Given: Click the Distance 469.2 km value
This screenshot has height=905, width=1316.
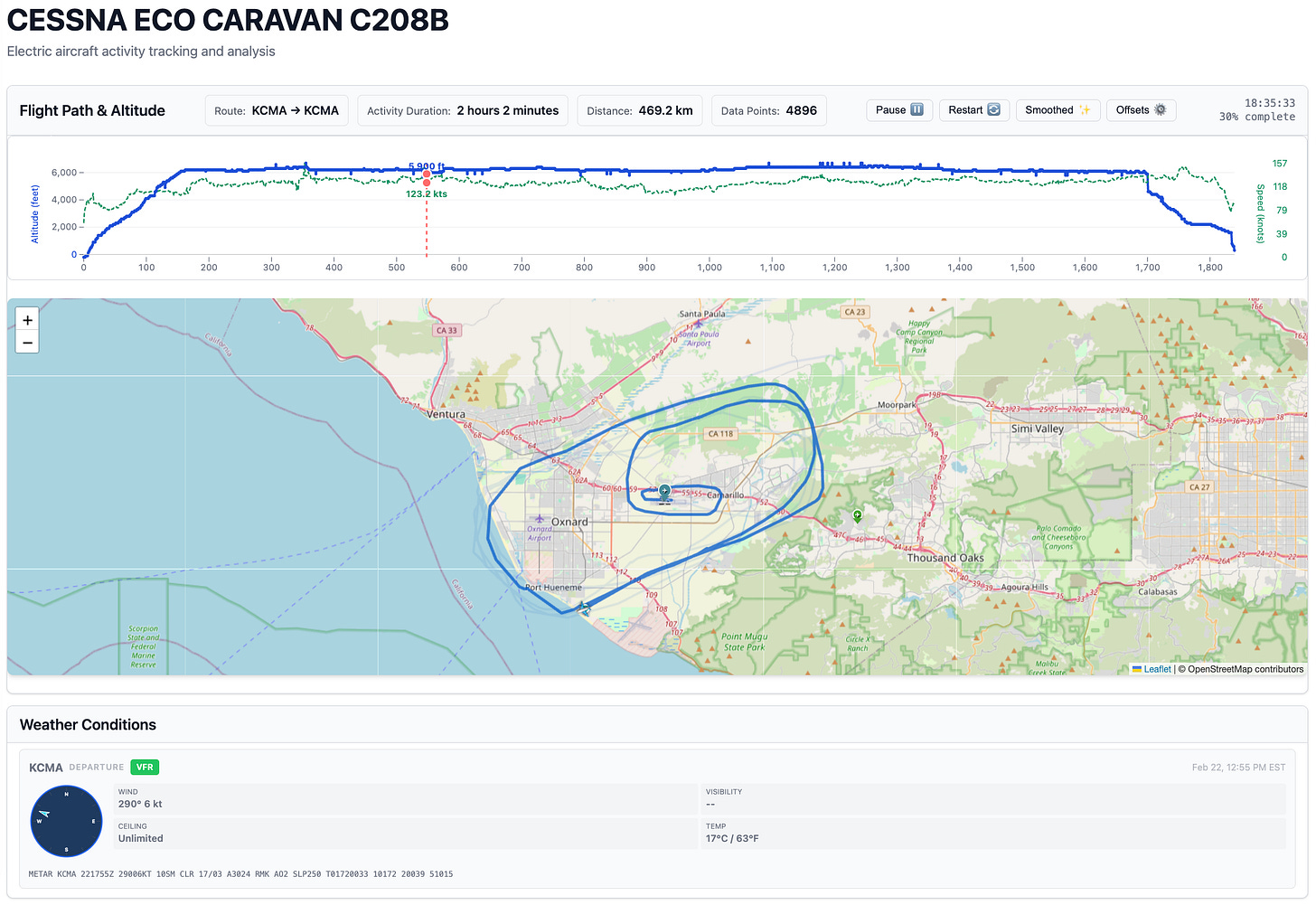Looking at the screenshot, I should (640, 110).
